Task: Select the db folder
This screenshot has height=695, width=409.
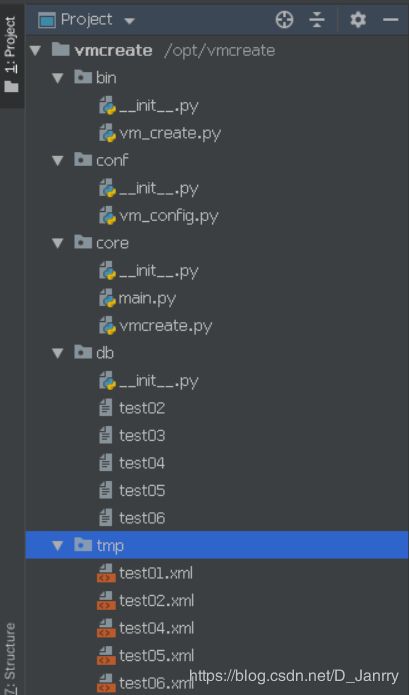Action: coord(105,353)
